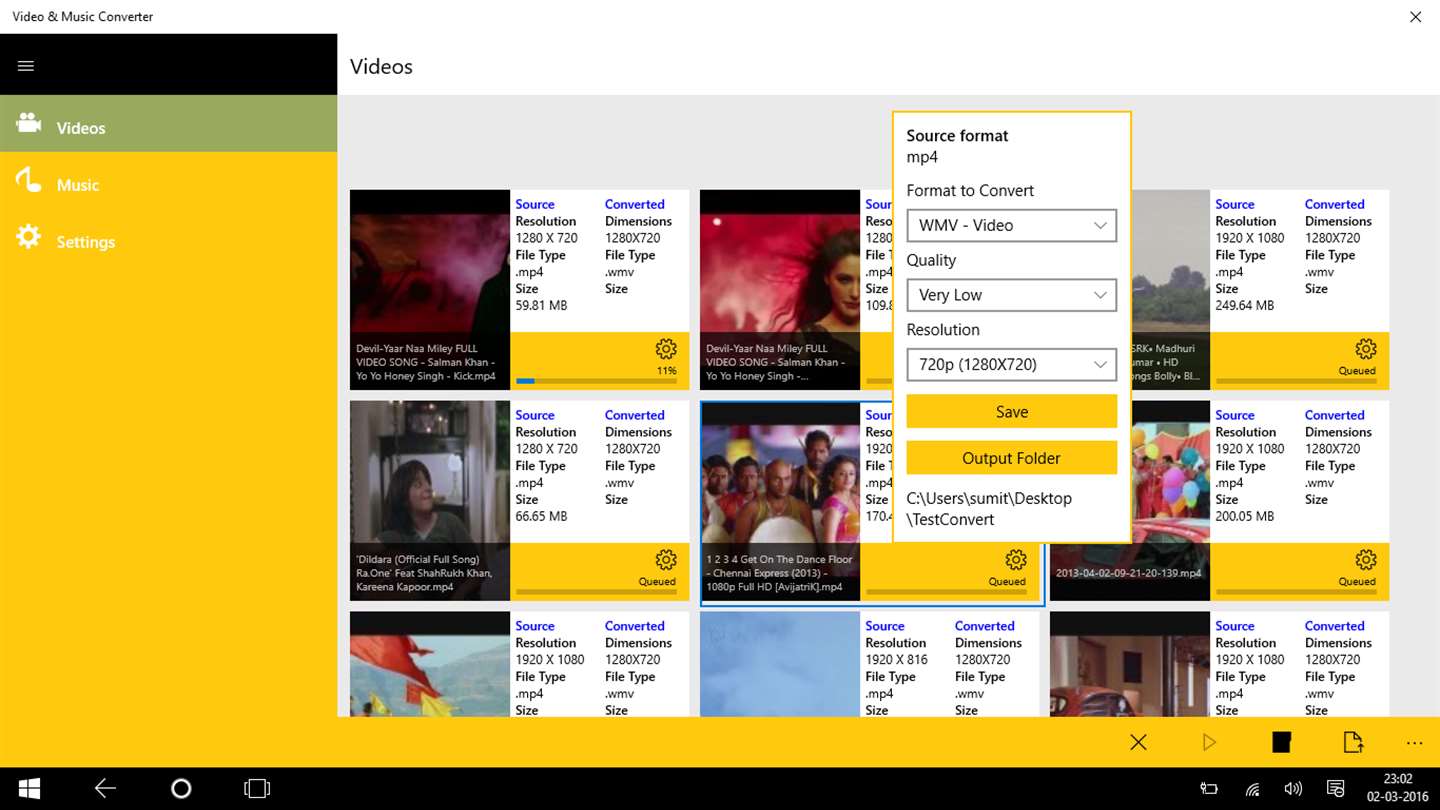Click the 66.65 MB size value
Image resolution: width=1440 pixels, height=810 pixels.
541,516
